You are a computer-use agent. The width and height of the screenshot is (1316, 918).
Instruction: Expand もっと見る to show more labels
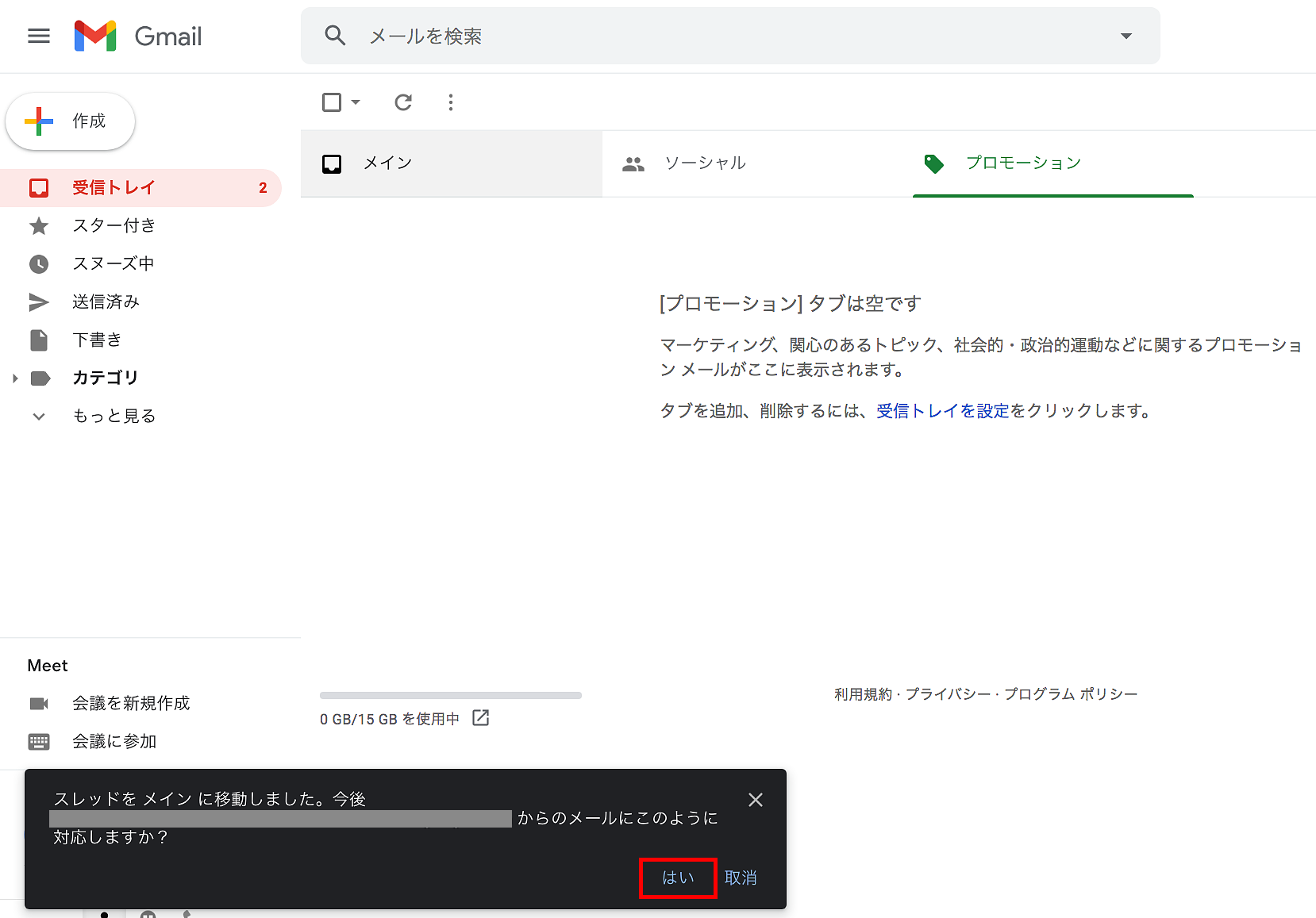point(114,417)
